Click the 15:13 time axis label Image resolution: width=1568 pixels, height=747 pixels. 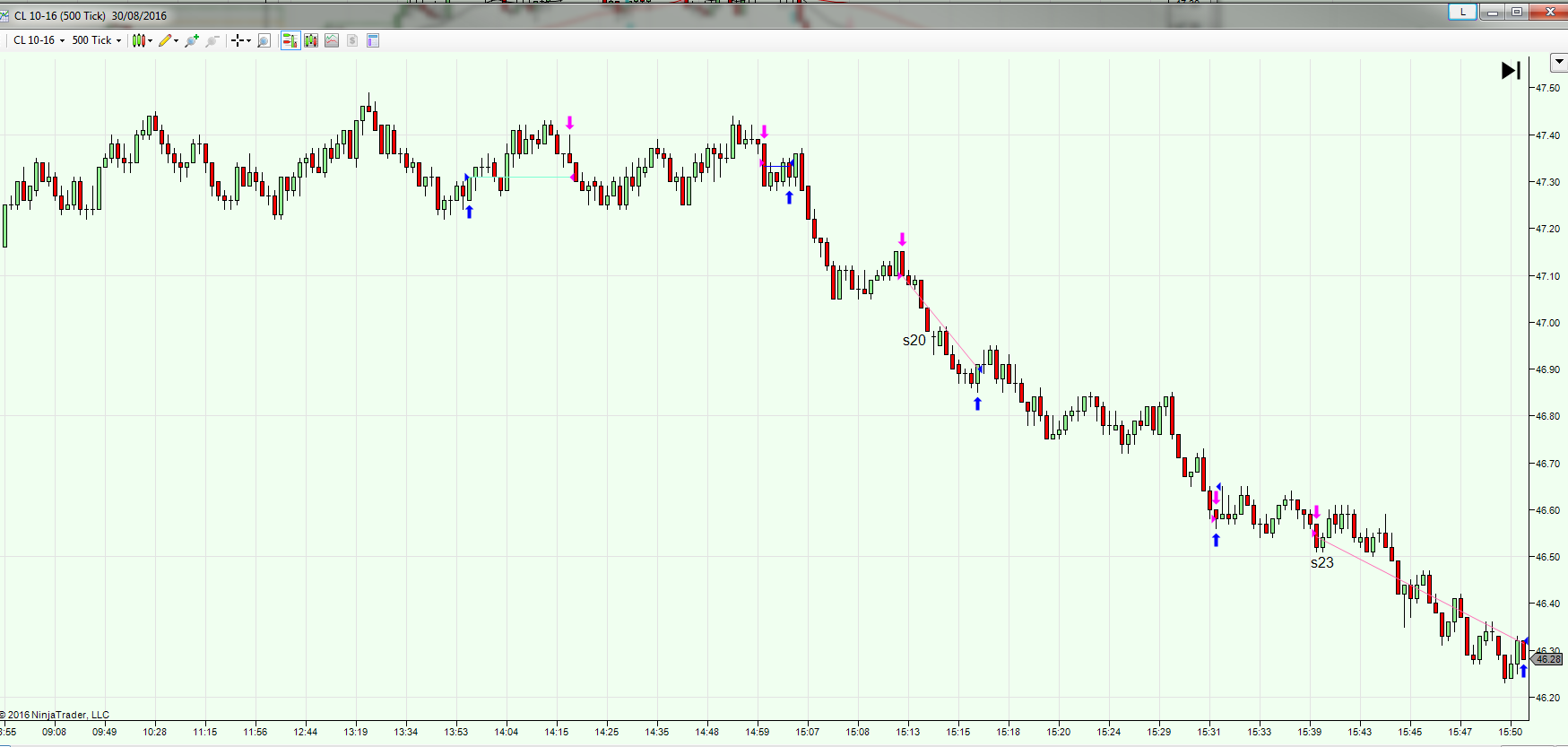click(907, 732)
